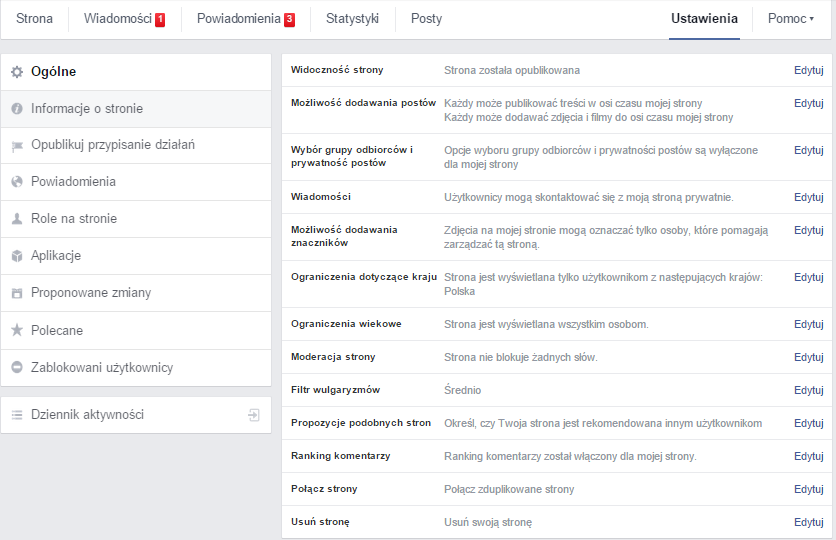Viewport: 836px width, 540px height.
Task: Click 'Strona nie blokuje żadnych słów.' text
Action: [x=521, y=357]
